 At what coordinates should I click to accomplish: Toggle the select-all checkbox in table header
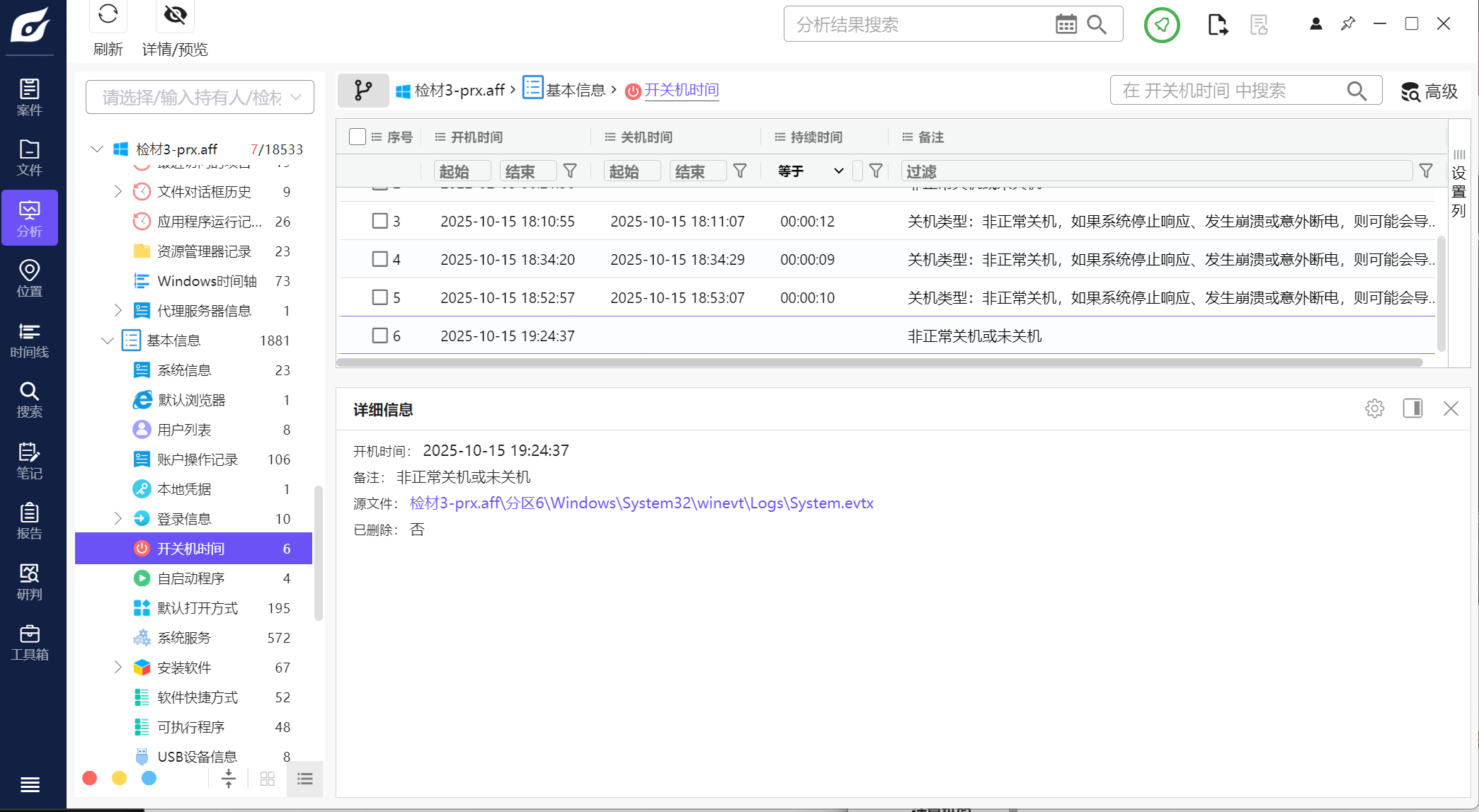click(x=358, y=137)
